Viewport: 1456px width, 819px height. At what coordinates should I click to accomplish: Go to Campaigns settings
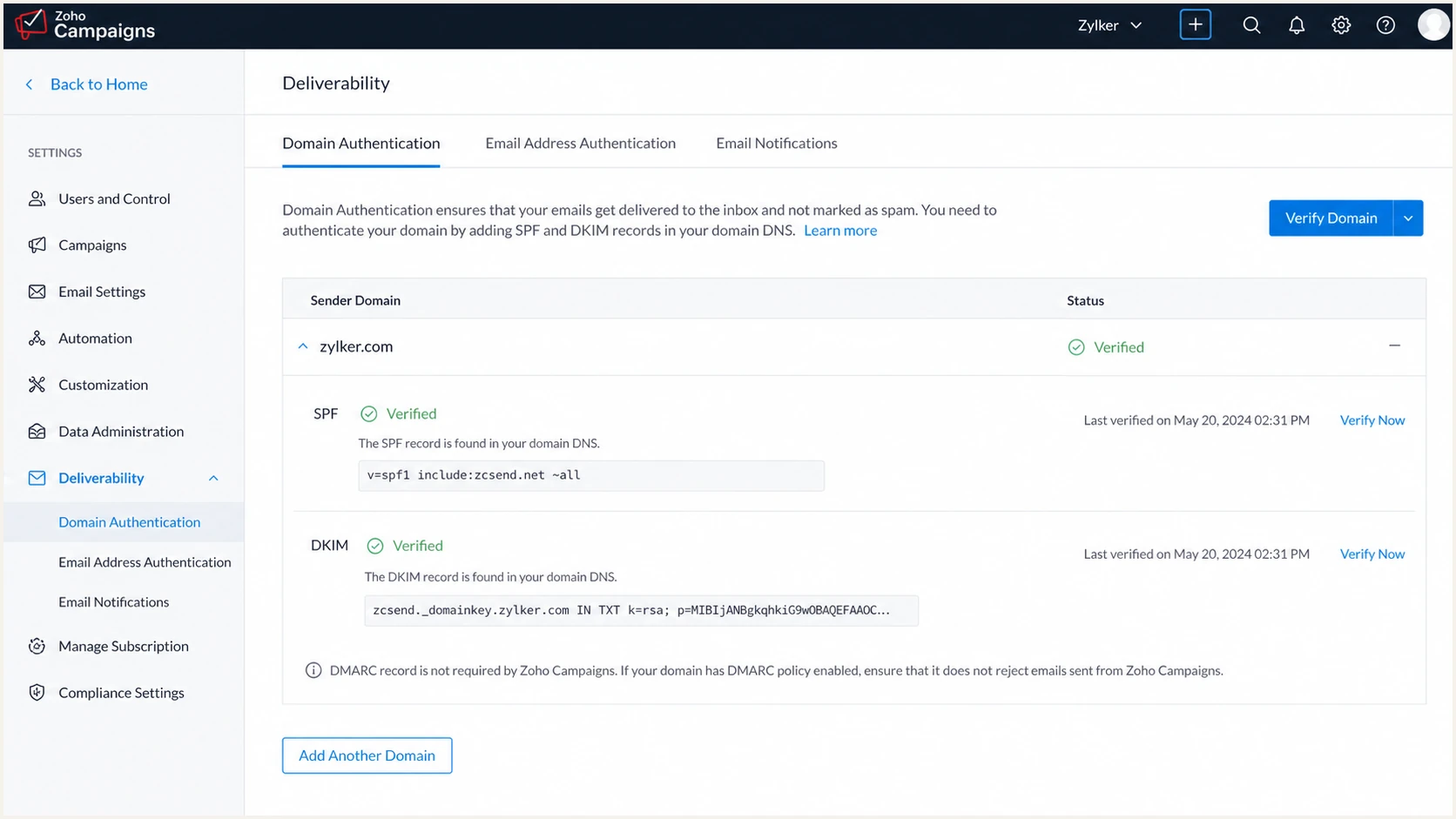tap(92, 245)
